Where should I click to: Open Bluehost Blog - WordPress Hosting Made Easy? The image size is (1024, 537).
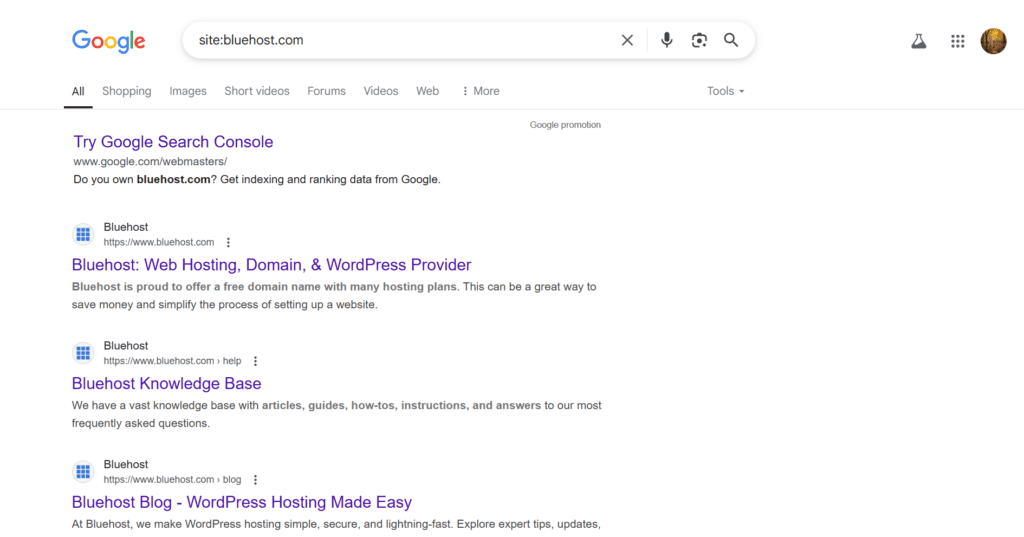pos(242,502)
